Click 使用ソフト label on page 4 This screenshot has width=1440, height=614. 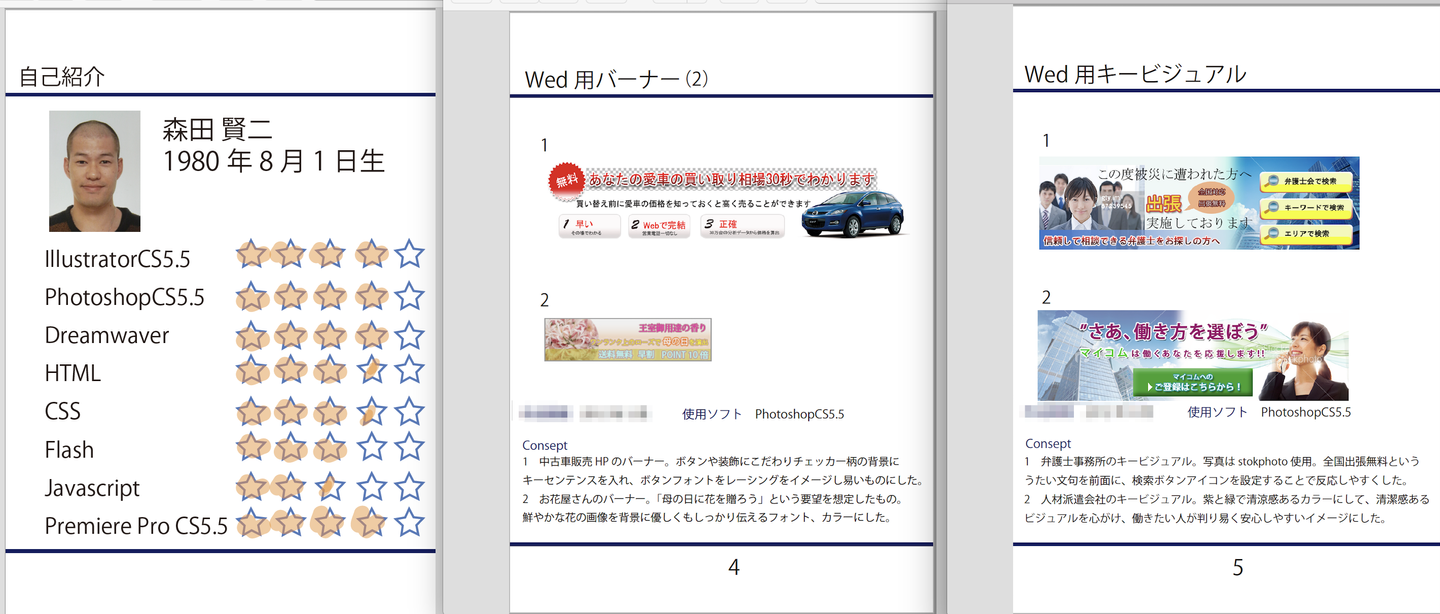[712, 414]
